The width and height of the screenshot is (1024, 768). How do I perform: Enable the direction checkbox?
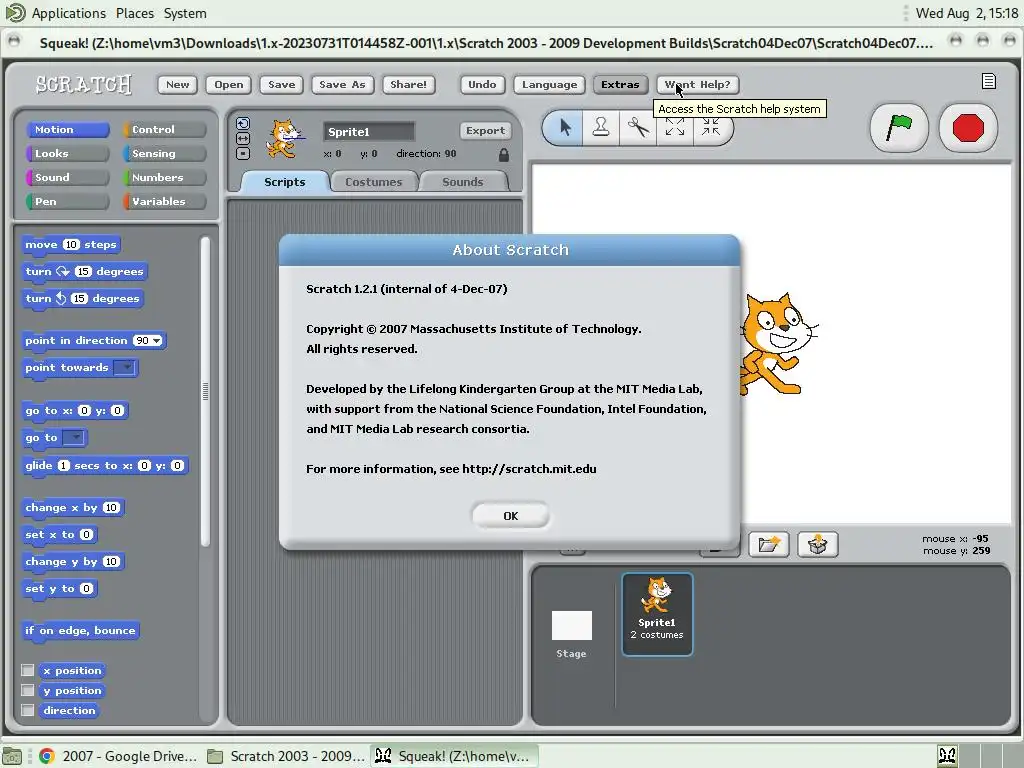(x=27, y=710)
